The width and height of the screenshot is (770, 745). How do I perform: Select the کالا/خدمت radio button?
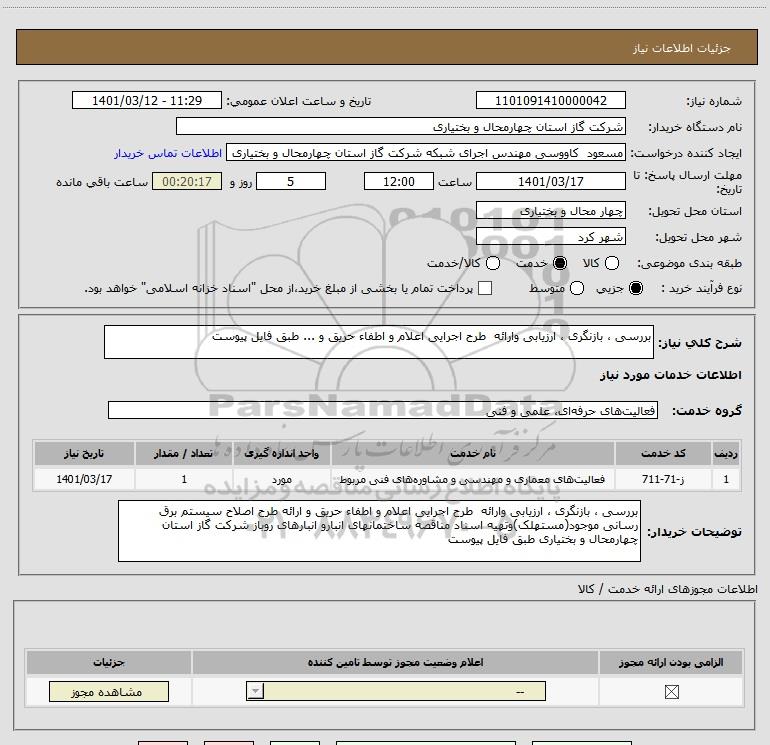point(493,263)
